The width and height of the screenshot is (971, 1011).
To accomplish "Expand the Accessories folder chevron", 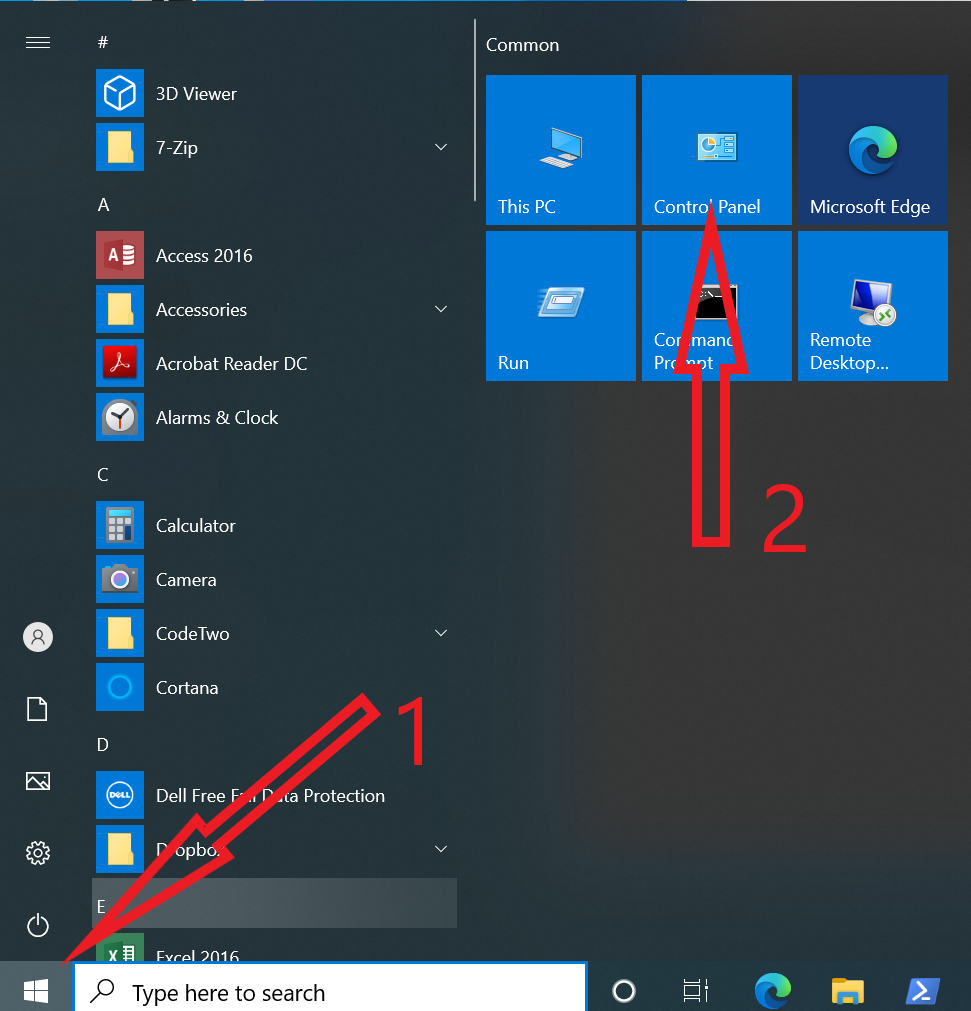I will point(441,309).
